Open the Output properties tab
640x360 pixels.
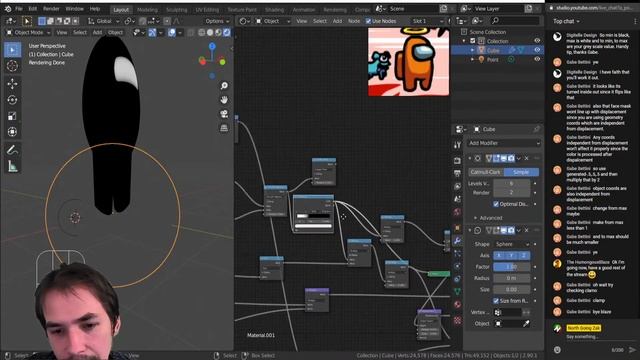click(x=457, y=173)
